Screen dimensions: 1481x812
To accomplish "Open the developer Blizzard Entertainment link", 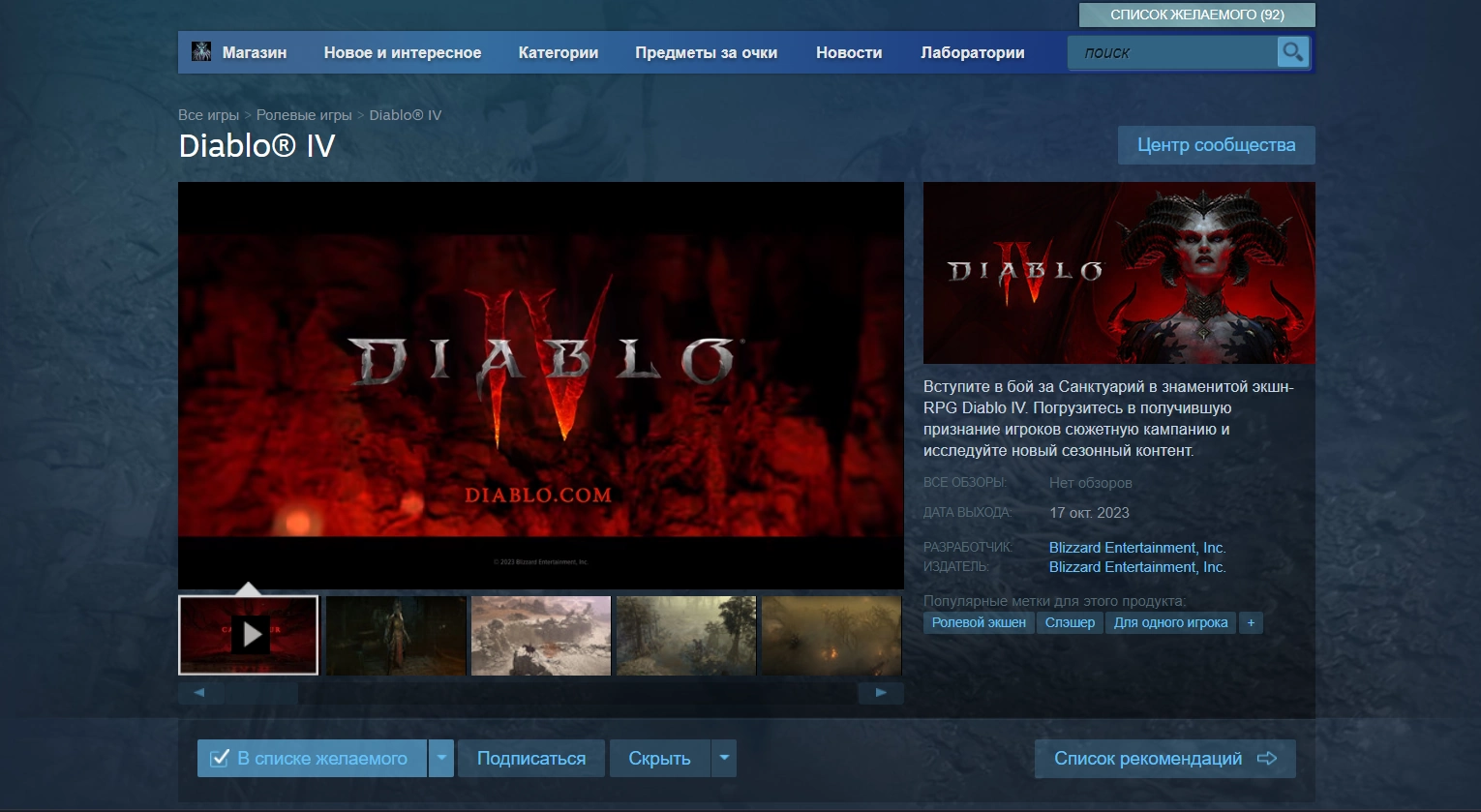I will pos(1137,548).
